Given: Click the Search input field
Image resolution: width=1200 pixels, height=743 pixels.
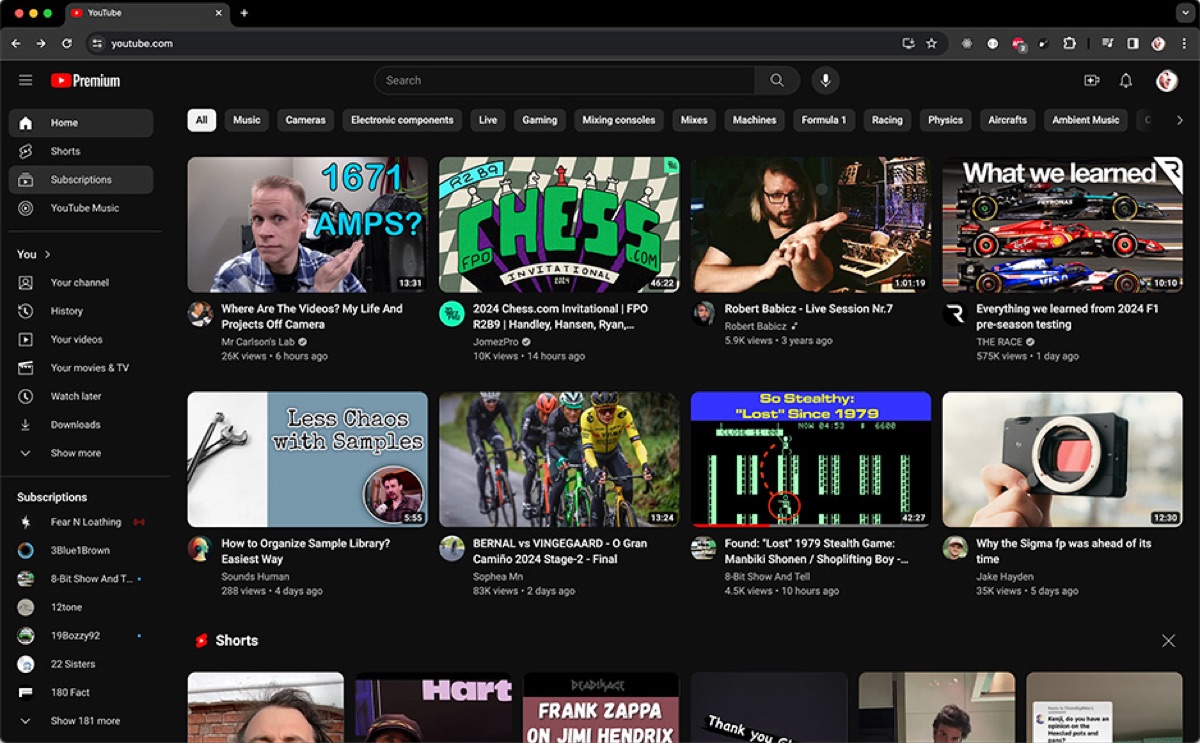Looking at the screenshot, I should tap(565, 80).
